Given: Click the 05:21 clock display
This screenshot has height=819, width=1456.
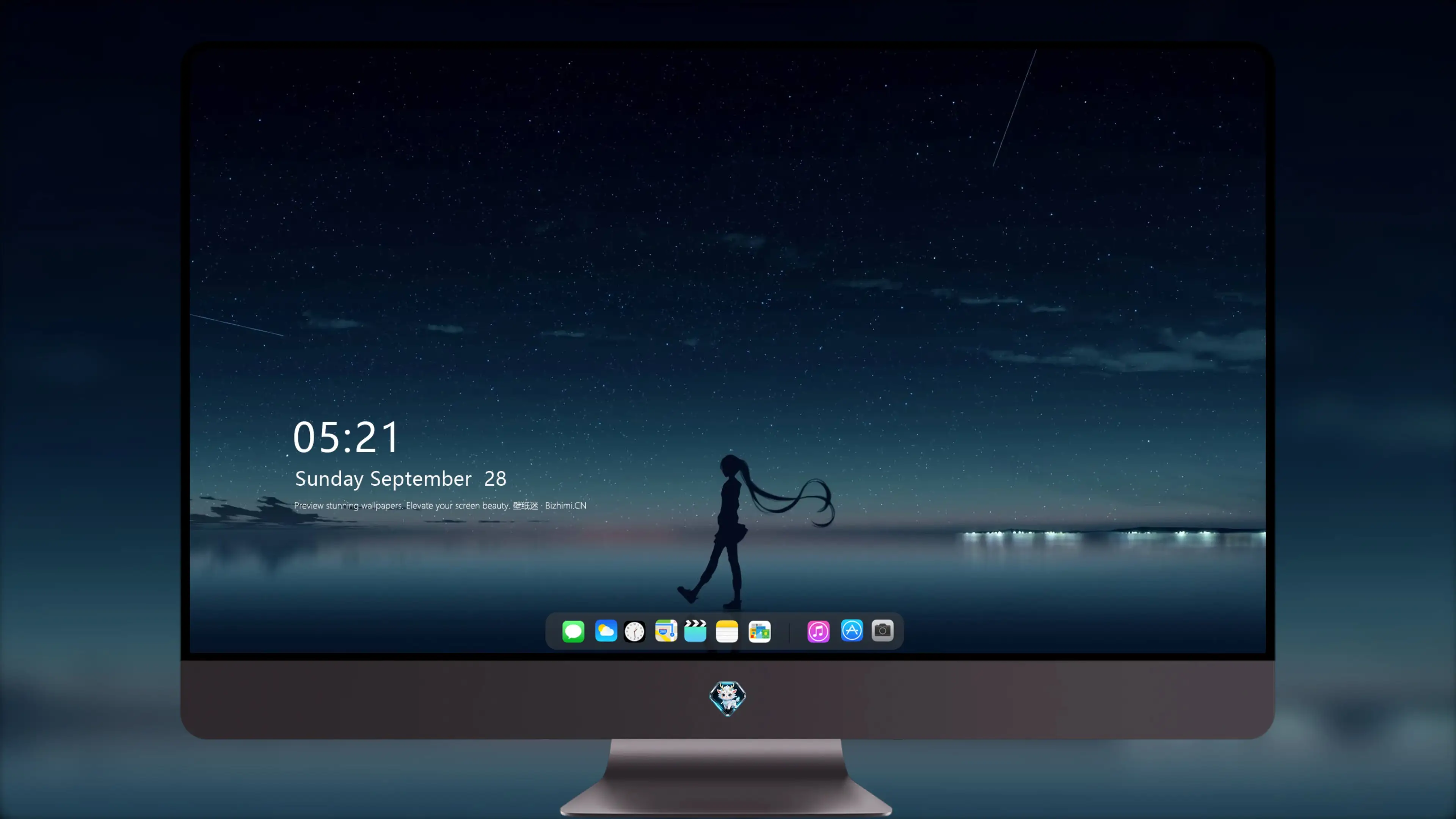Looking at the screenshot, I should pos(346,437).
